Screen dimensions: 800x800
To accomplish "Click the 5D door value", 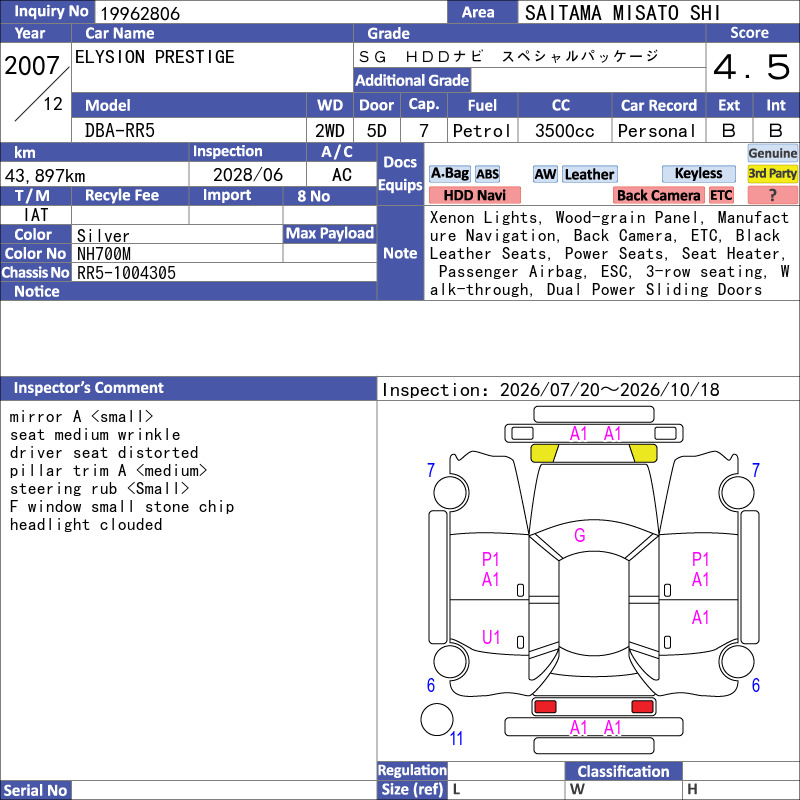I will coord(377,131).
